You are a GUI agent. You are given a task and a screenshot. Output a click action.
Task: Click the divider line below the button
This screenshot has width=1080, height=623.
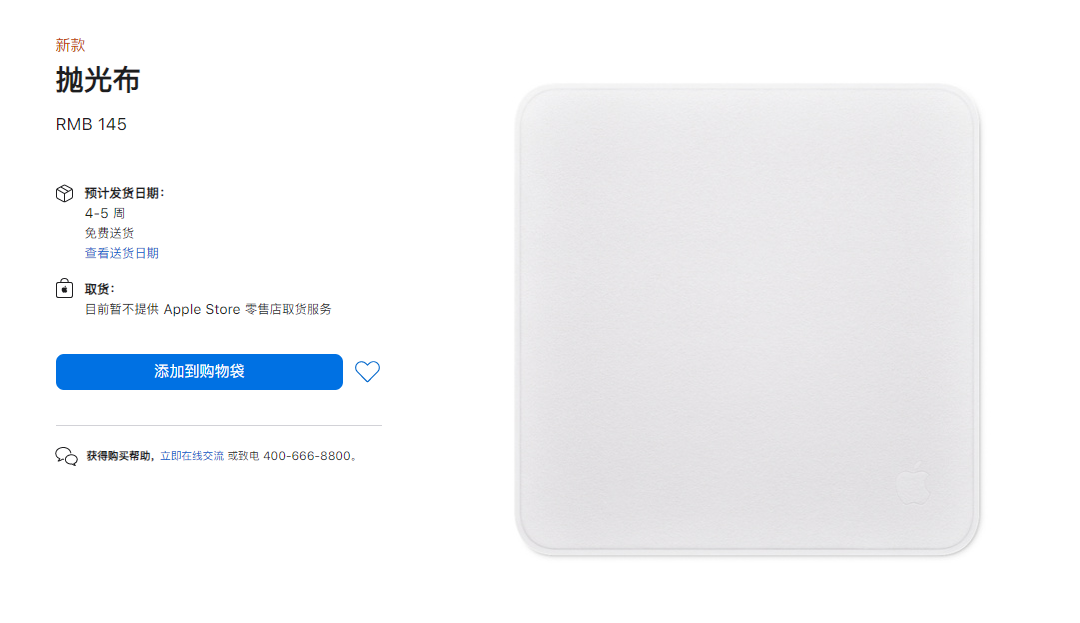pyautogui.click(x=219, y=425)
